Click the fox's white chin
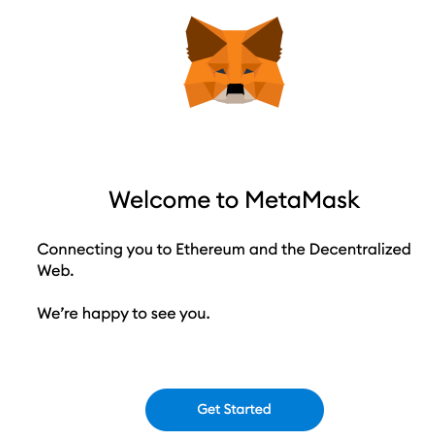 pyautogui.click(x=234, y=98)
